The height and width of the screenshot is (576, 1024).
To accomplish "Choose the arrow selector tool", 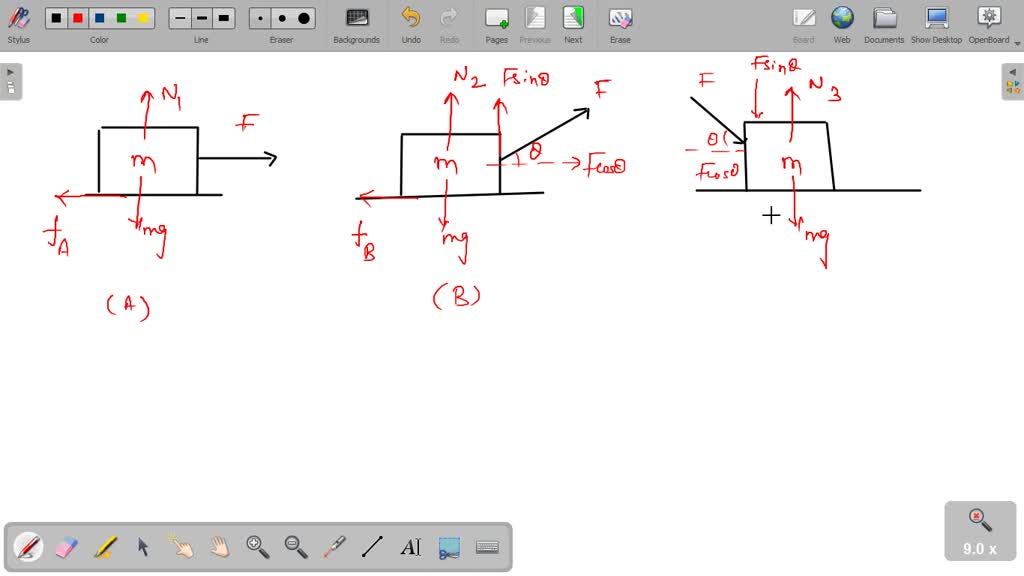I will pyautogui.click(x=143, y=547).
